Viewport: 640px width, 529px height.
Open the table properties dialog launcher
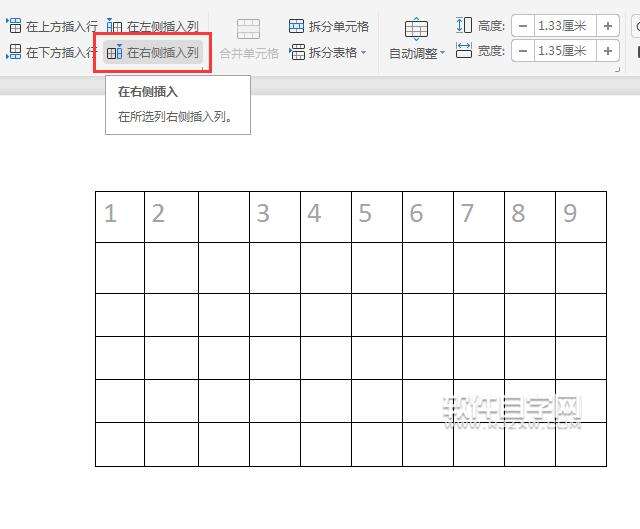pos(618,70)
